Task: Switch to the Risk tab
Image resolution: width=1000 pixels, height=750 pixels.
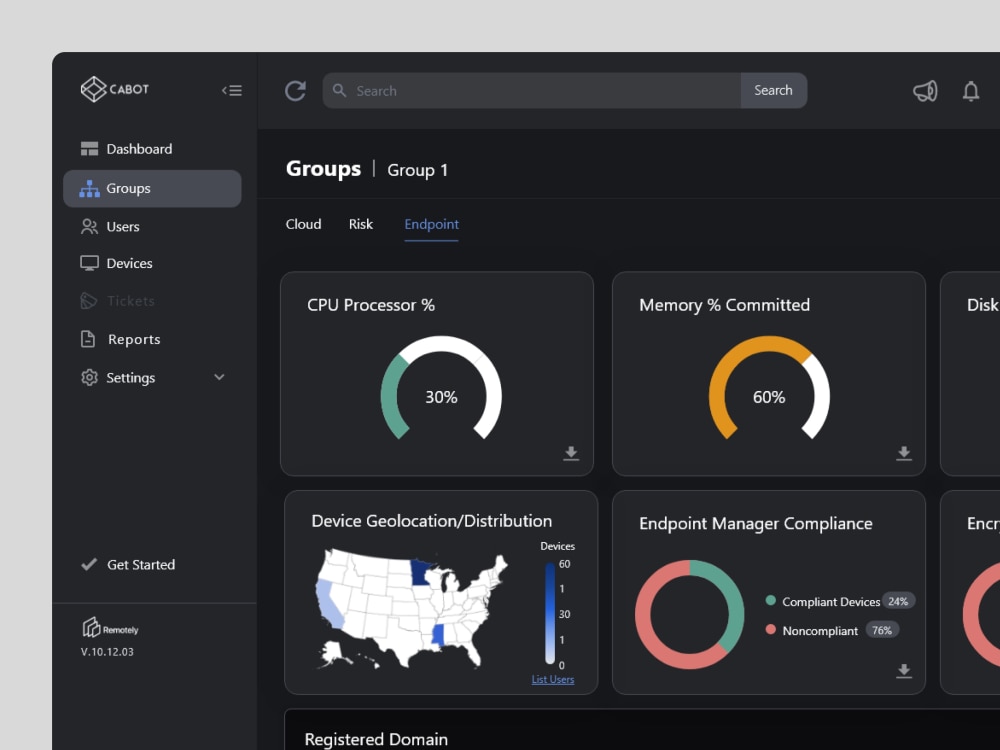Action: pos(360,224)
